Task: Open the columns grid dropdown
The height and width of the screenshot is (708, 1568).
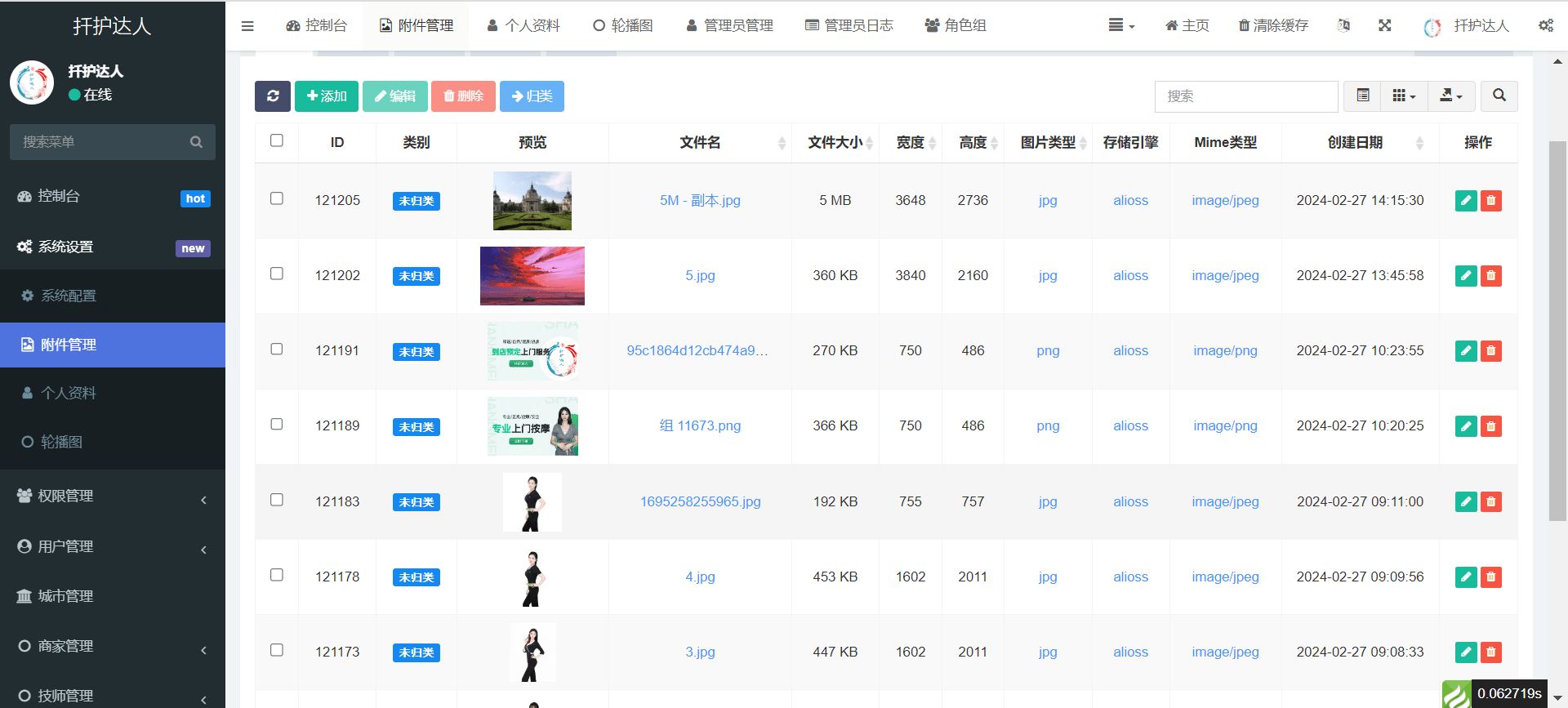Action: (x=1403, y=96)
